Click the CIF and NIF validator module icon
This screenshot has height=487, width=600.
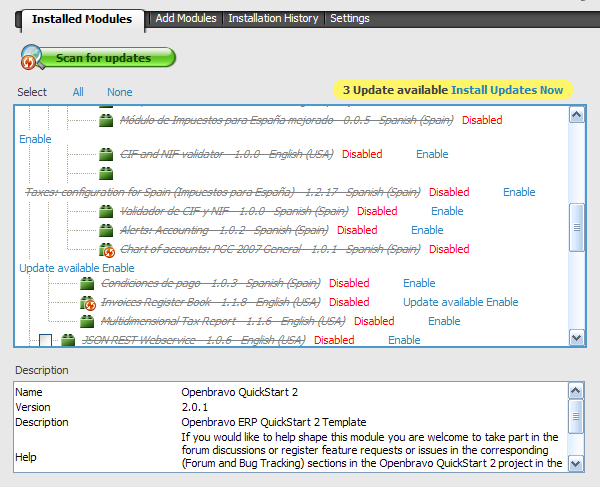click(107, 154)
